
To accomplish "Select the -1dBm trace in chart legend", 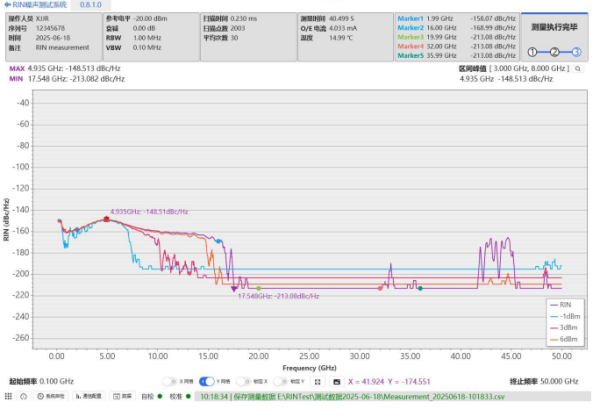I will point(564,315).
